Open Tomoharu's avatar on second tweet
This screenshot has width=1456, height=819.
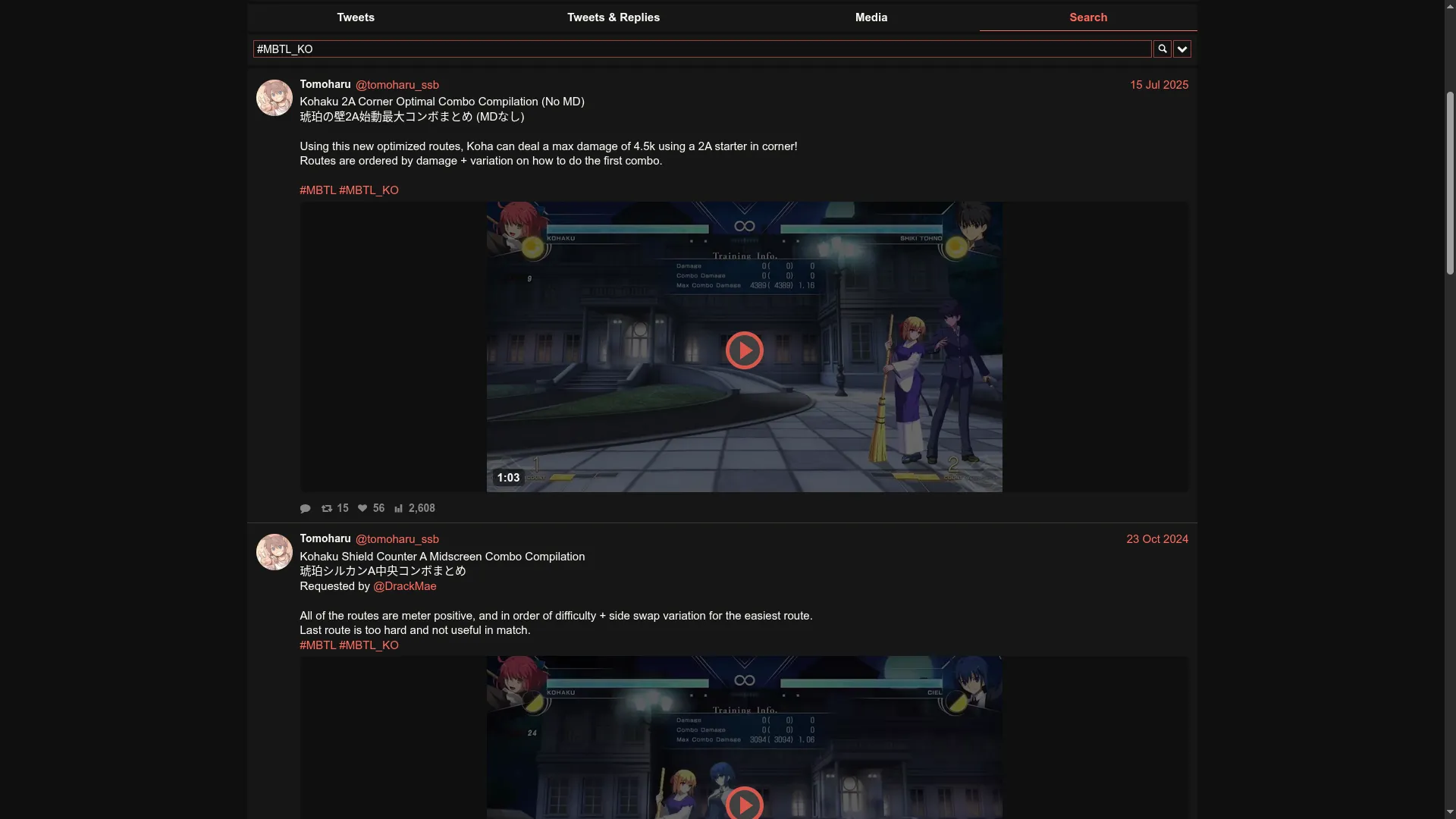point(275,552)
